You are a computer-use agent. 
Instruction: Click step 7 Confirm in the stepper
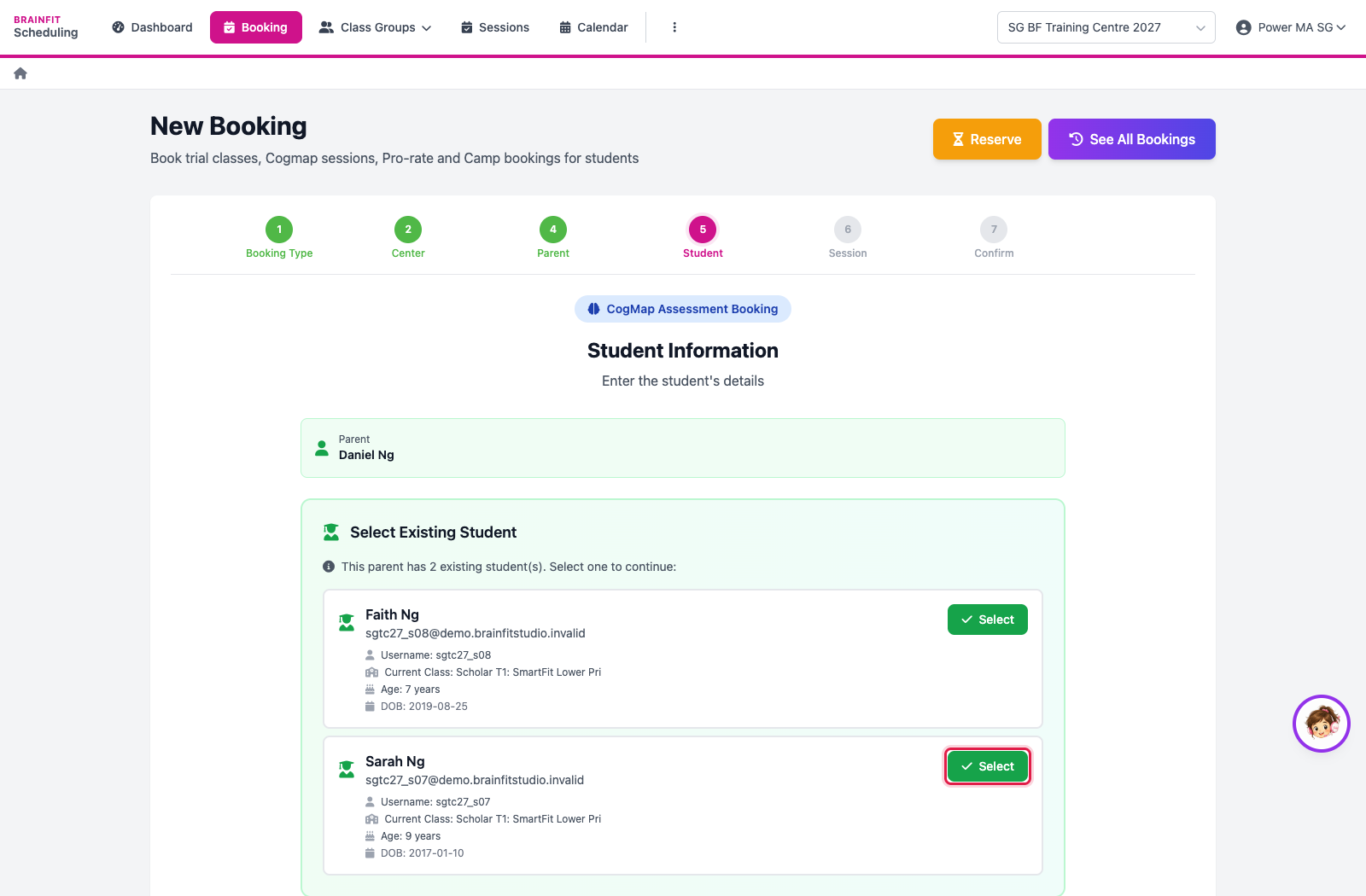tap(994, 237)
